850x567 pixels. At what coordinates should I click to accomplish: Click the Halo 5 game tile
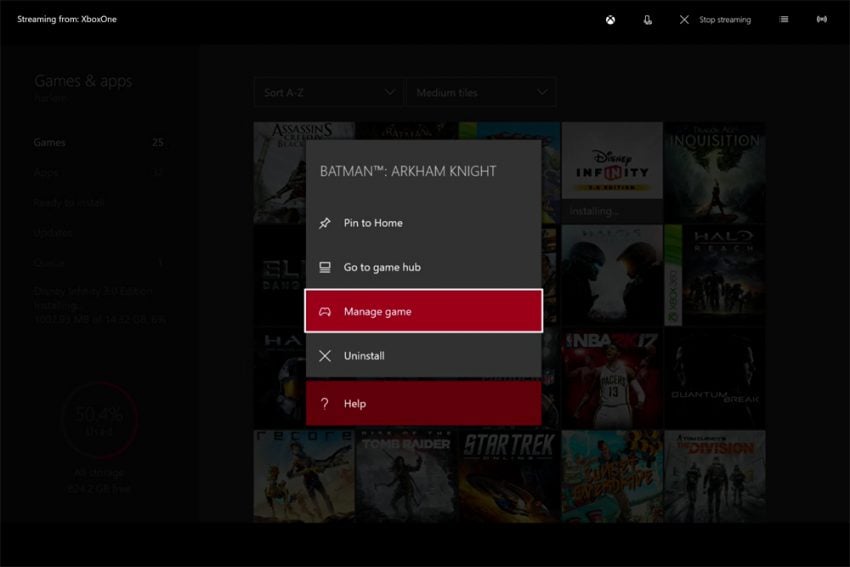pyautogui.click(x=612, y=275)
